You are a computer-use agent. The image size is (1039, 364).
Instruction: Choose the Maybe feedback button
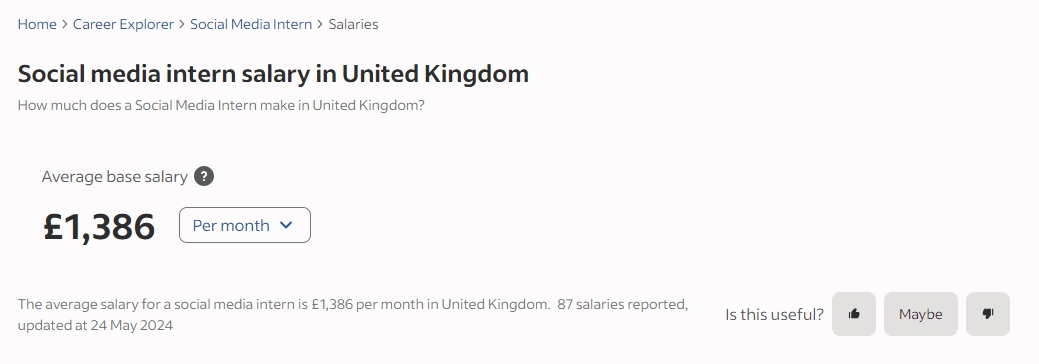click(x=921, y=314)
